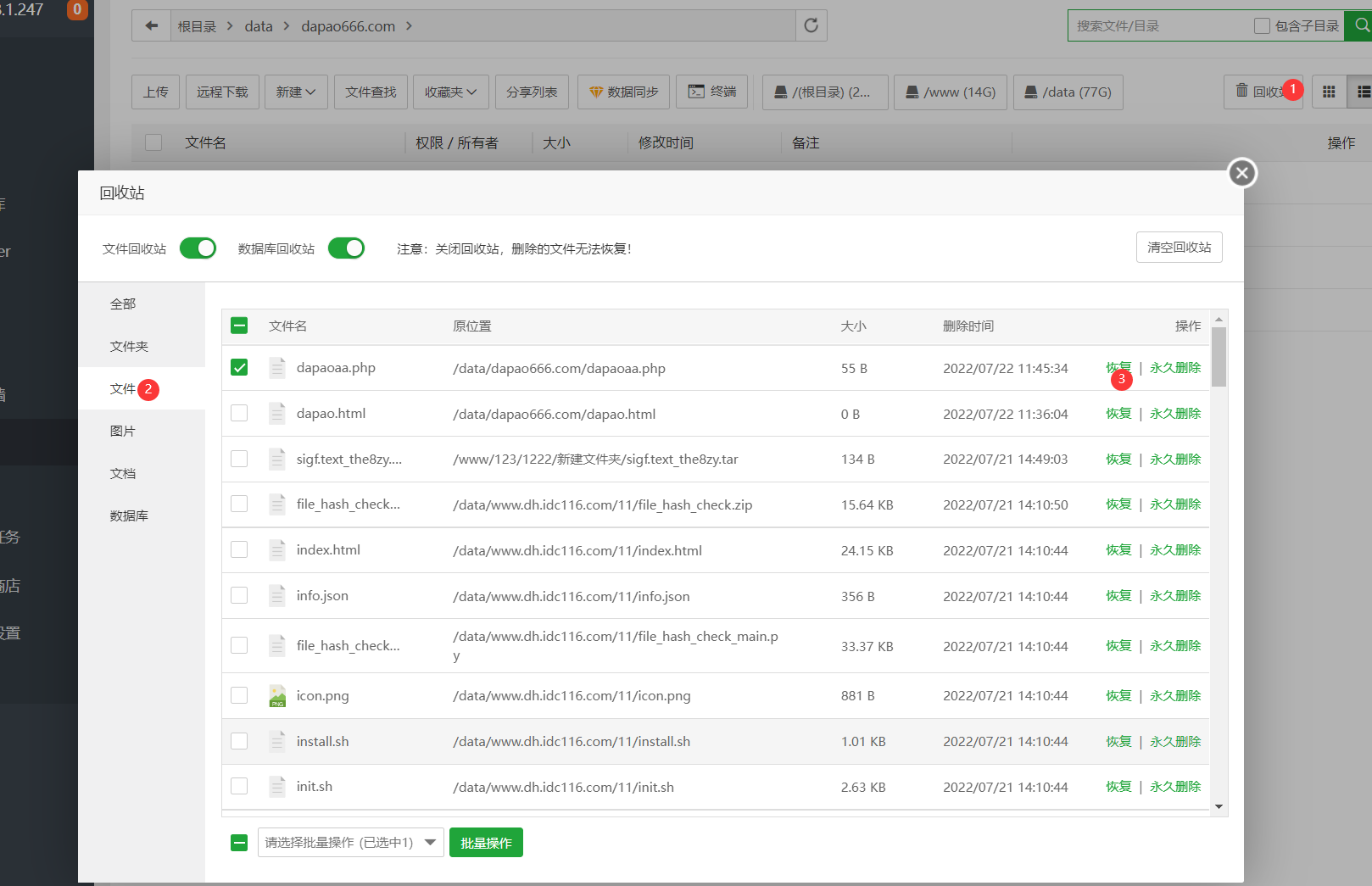
Task: Open the batch operation dropdown
Action: pyautogui.click(x=350, y=843)
